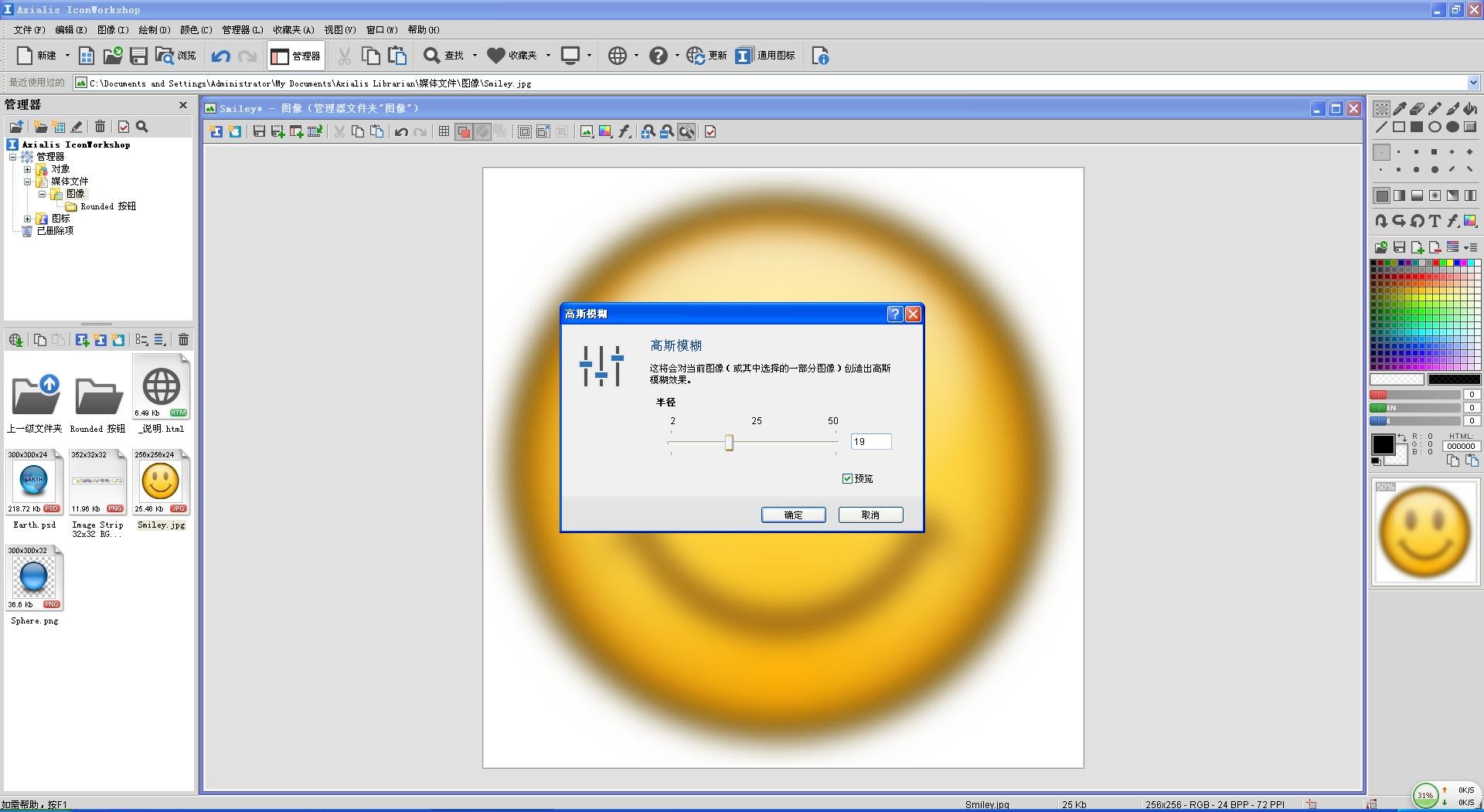Click the black foreground color swatch
This screenshot has width=1484, height=812.
click(x=1383, y=444)
